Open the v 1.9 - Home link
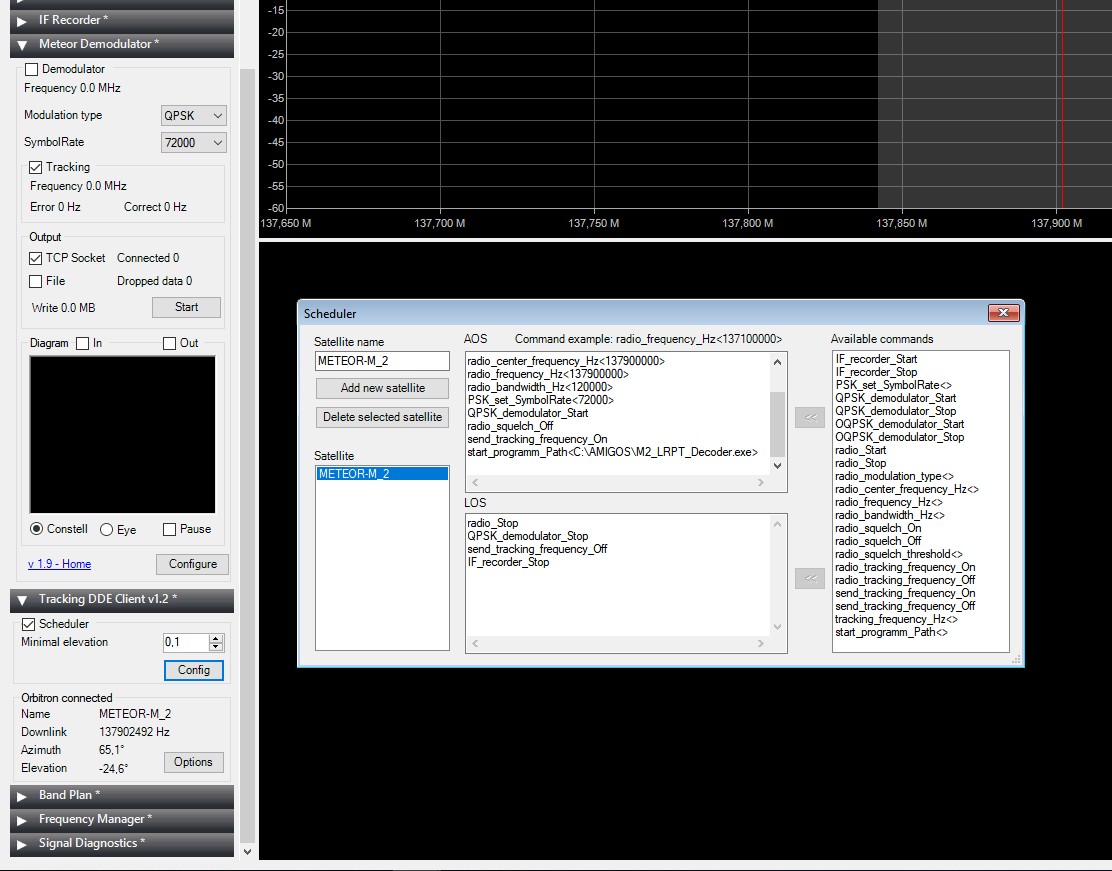Image resolution: width=1112 pixels, height=871 pixels. (x=59, y=564)
